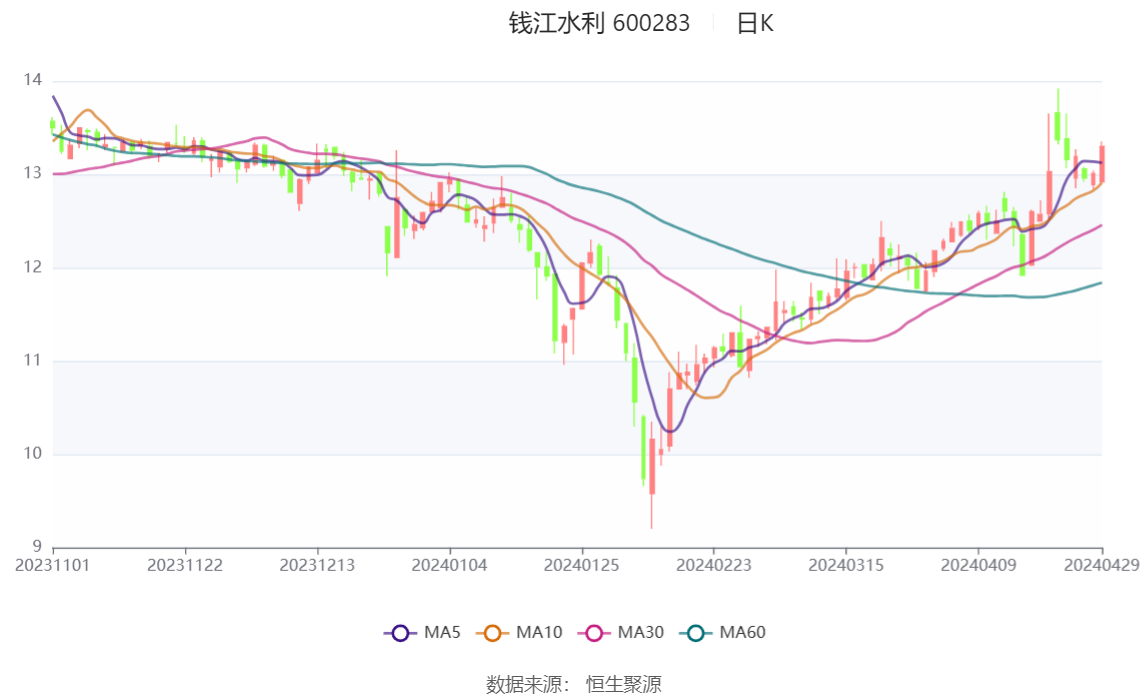Image resolution: width=1148 pixels, height=699 pixels.
Task: Click the last candlestick on 20240429
Action: click(x=1102, y=162)
